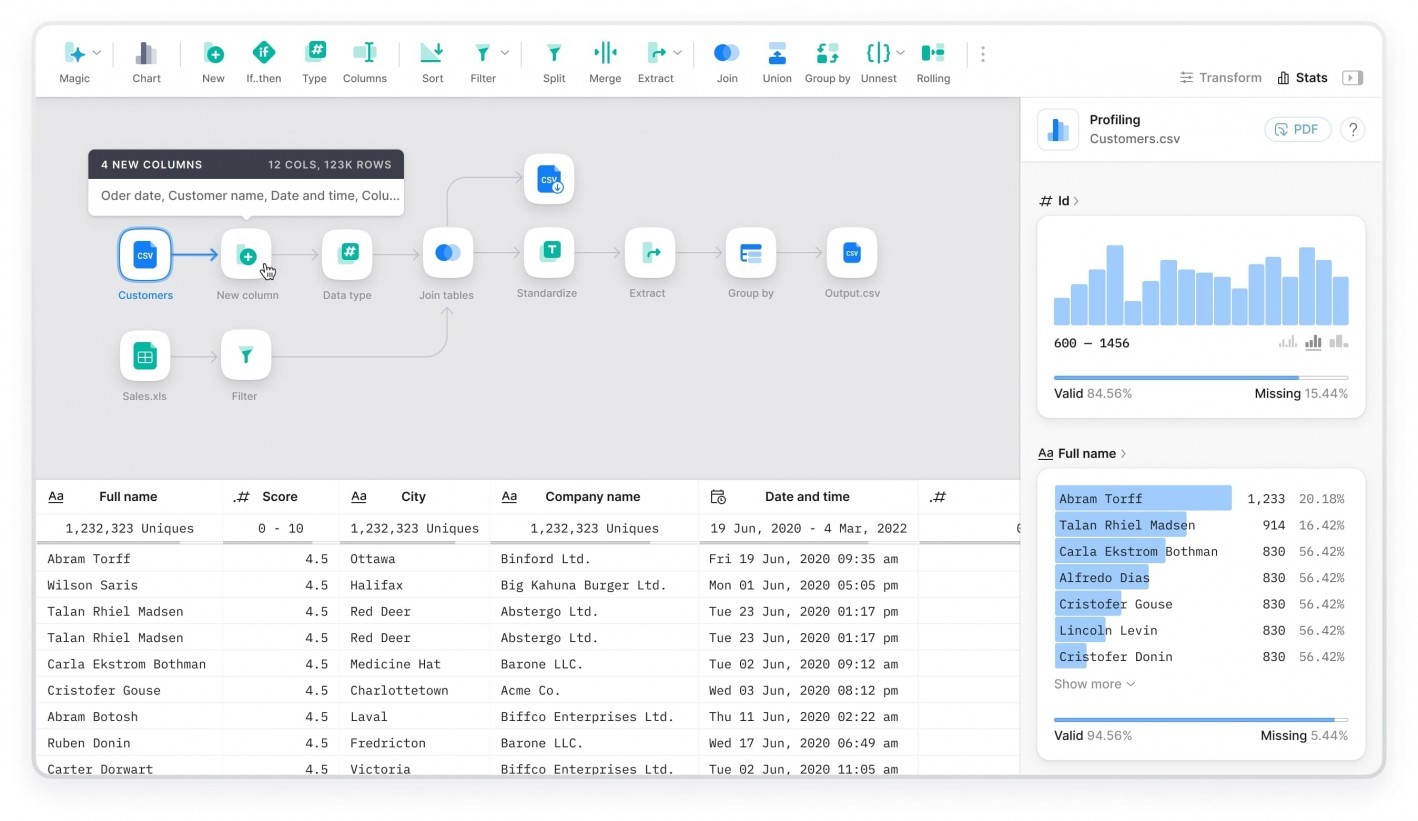This screenshot has width=1418, height=821.
Task: Select Abram Torff bar in profile
Action: (x=1143, y=498)
